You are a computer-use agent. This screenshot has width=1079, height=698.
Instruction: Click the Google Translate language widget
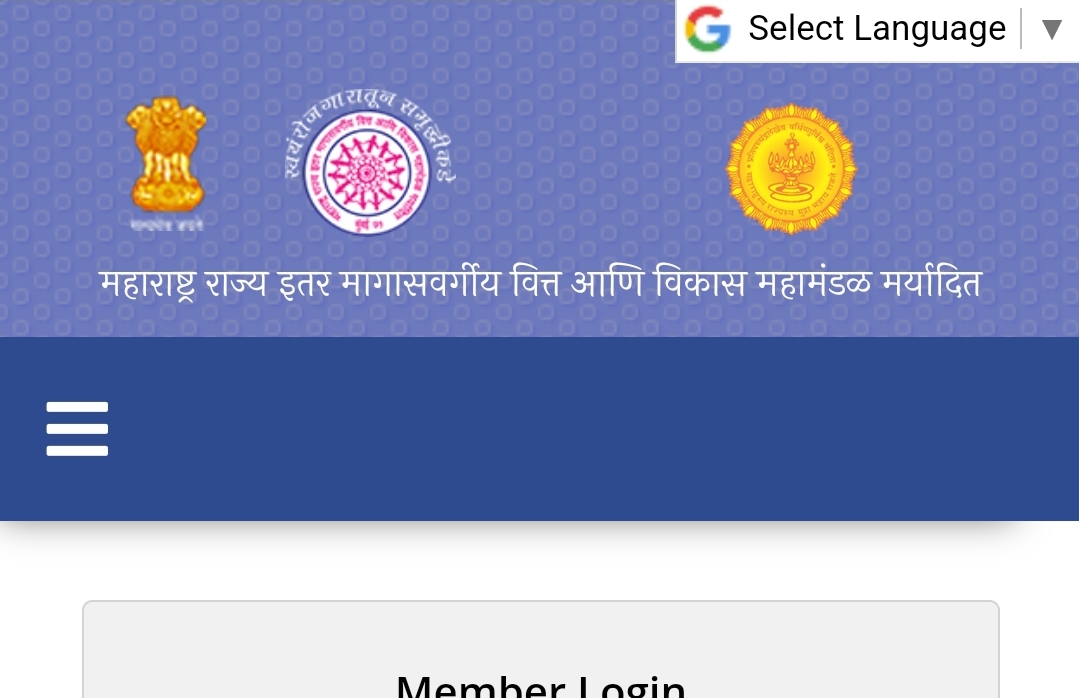(877, 30)
